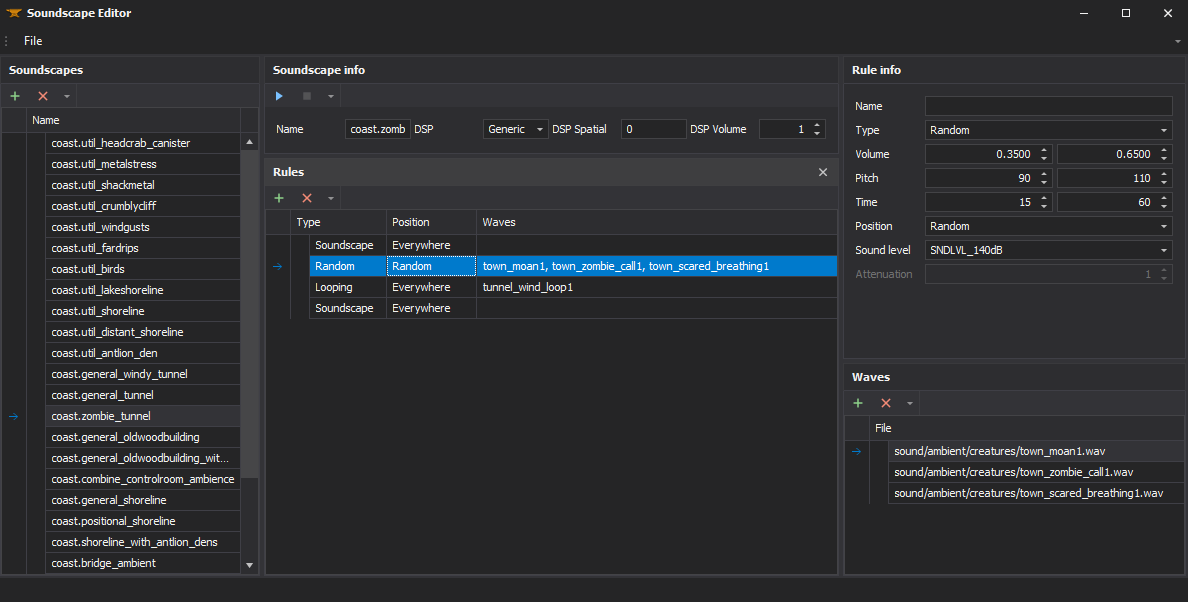Click the rule Name input field
The width and height of the screenshot is (1188, 602).
(x=1048, y=106)
